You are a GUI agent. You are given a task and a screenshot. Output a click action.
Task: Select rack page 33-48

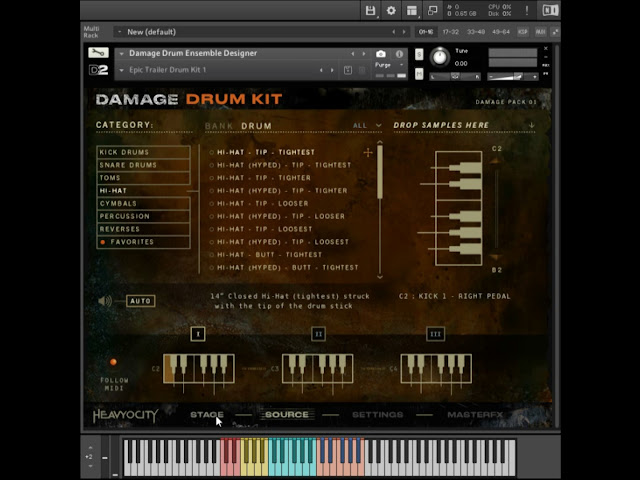(x=476, y=32)
